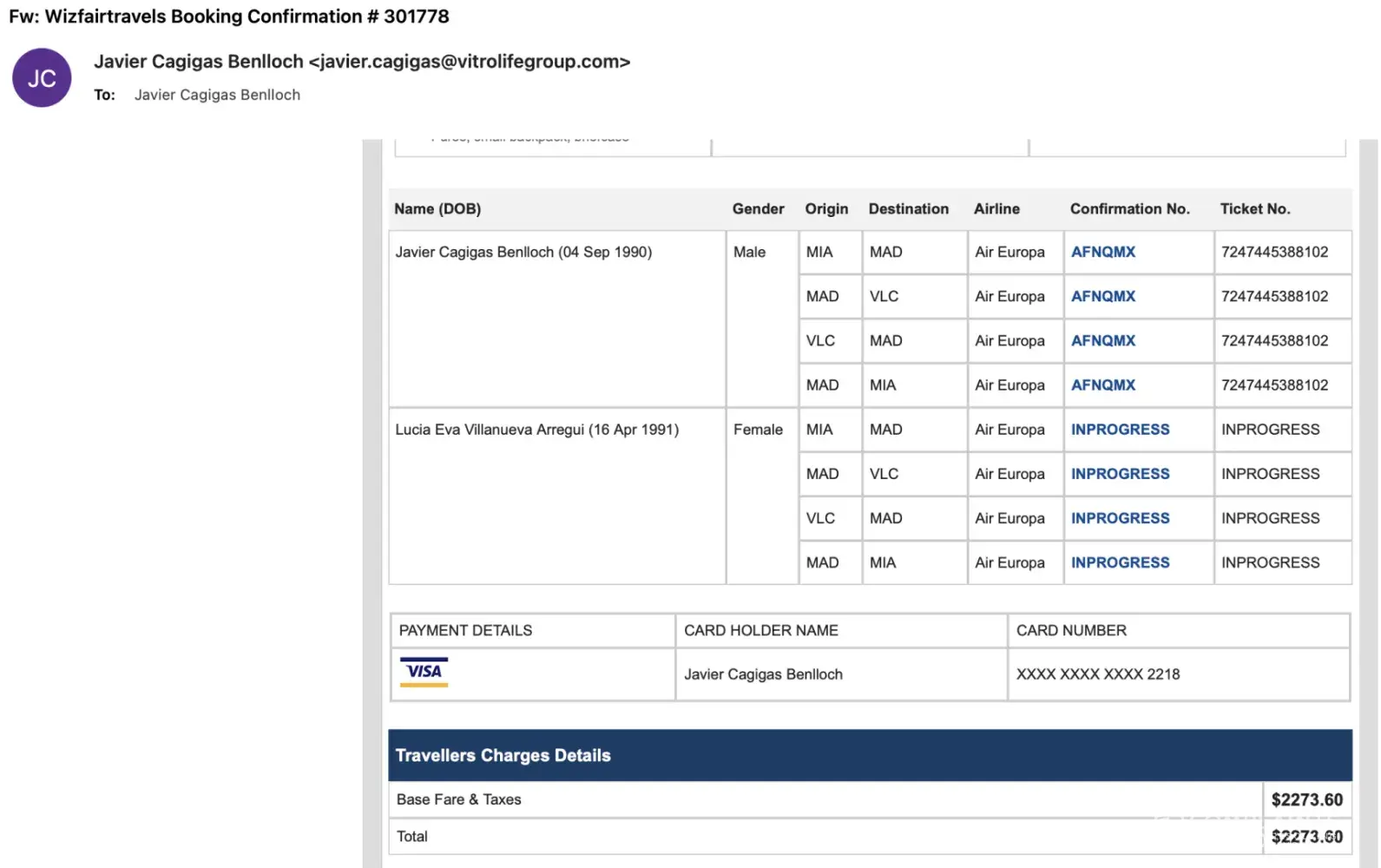Click the 'Name (DOB)' column header
The image size is (1381, 868).
tap(437, 209)
